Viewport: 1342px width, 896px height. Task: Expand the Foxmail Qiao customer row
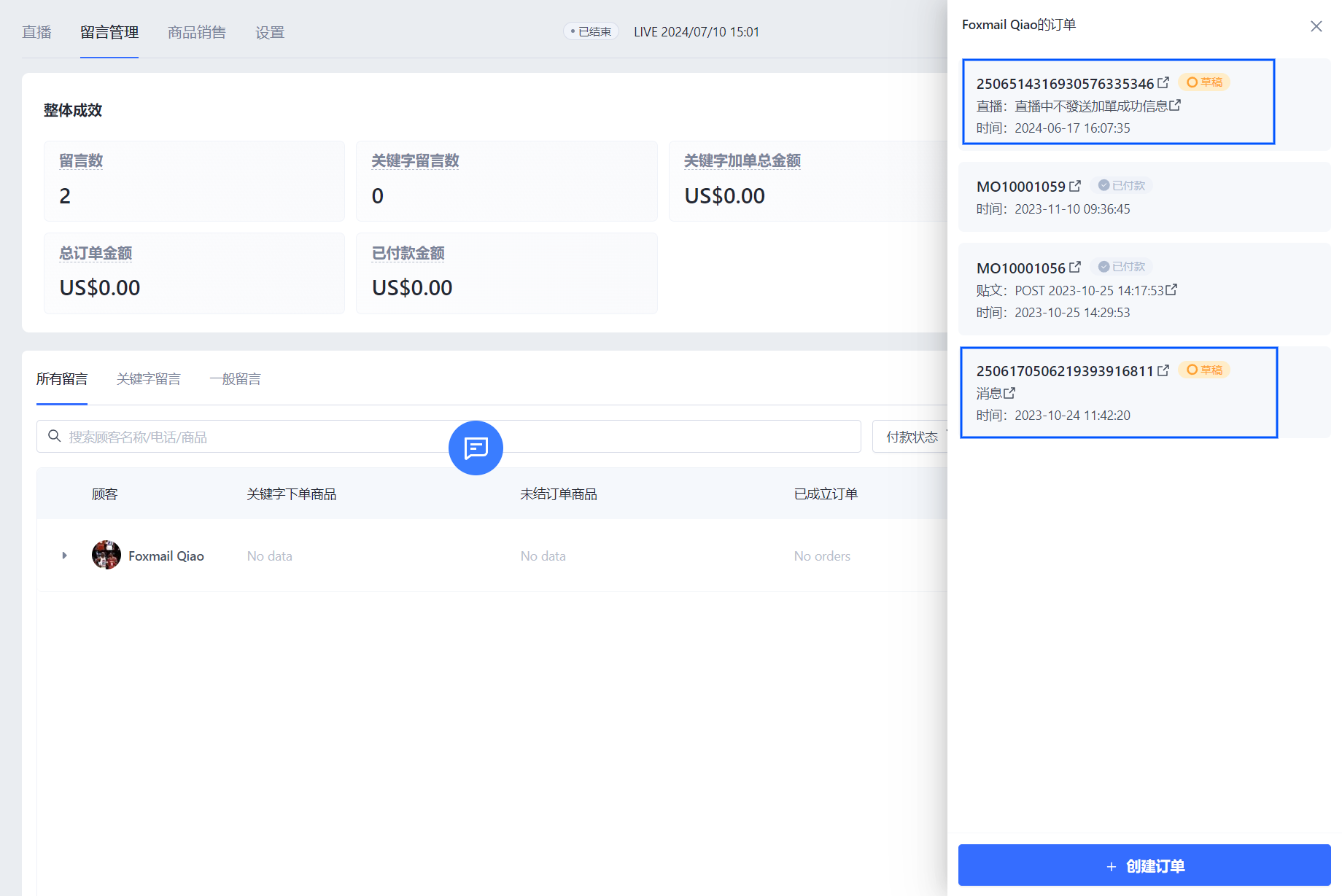(64, 556)
